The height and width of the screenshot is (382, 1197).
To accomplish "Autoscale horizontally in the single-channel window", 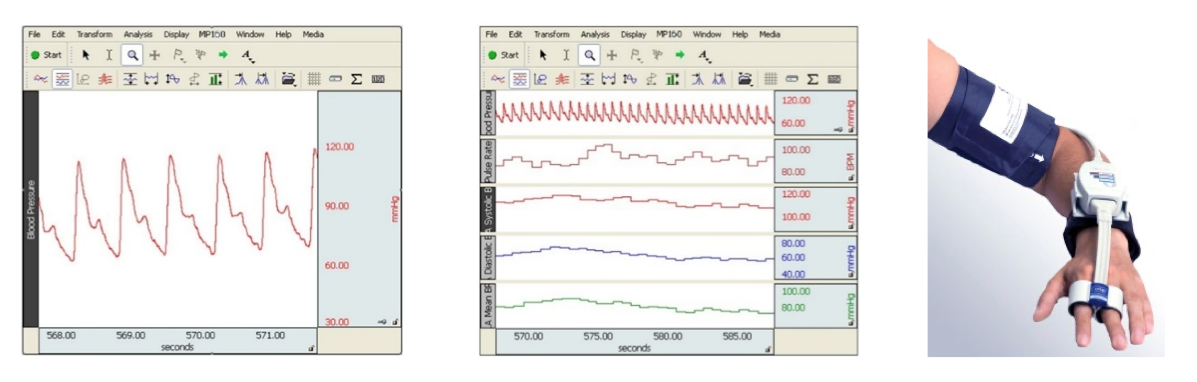I will 150,79.
